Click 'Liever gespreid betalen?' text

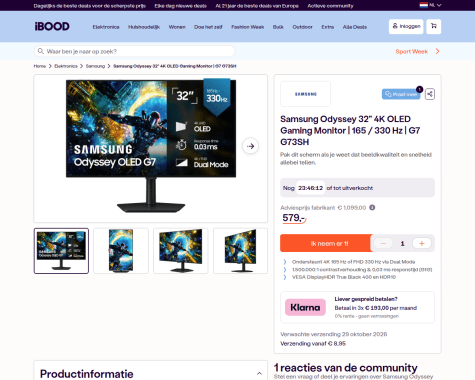coord(366,299)
